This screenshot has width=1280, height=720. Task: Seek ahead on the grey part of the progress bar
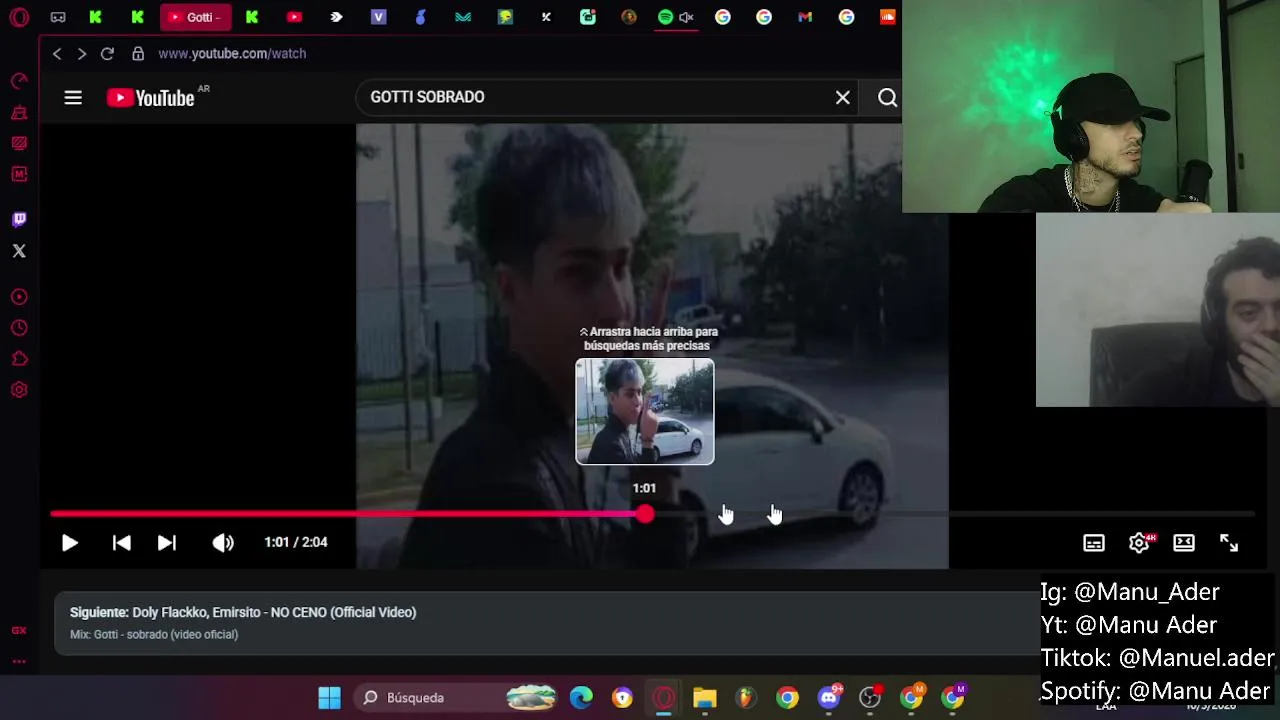tap(950, 514)
